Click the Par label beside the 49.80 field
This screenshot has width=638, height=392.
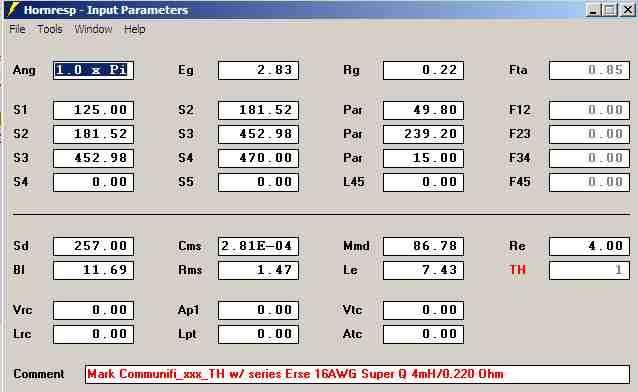(x=353, y=110)
